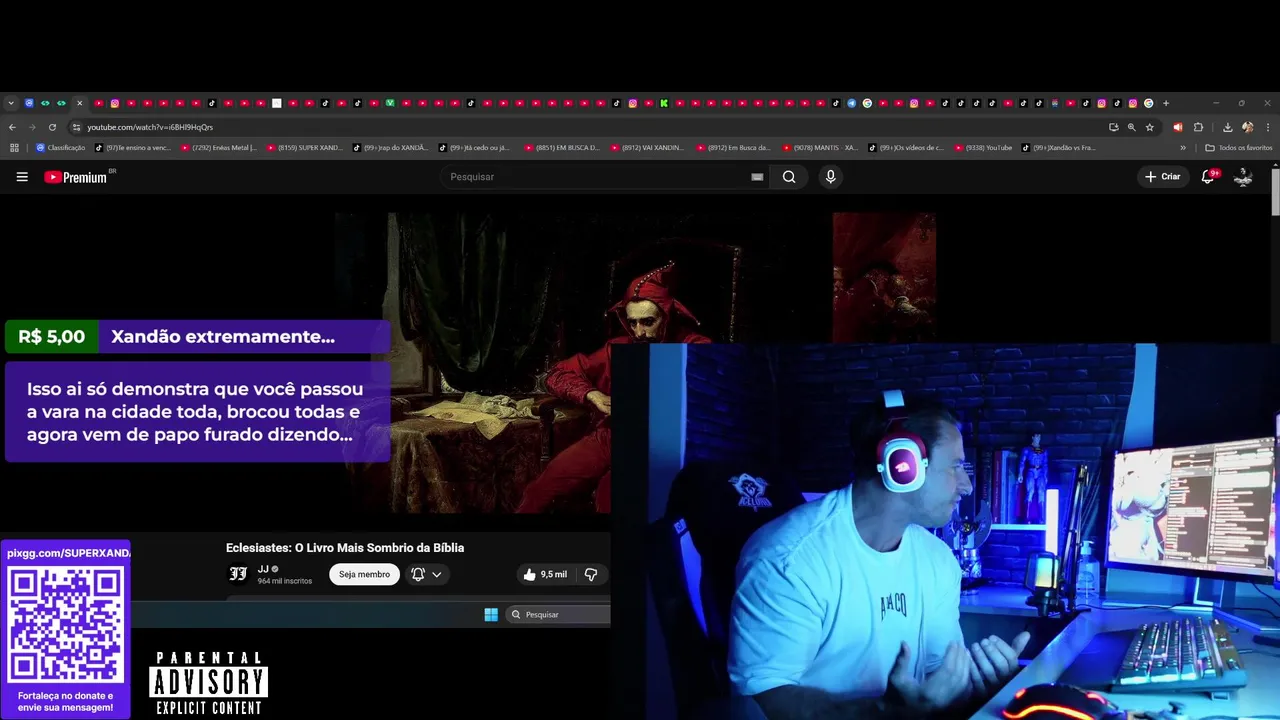Viewport: 1280px width, 720px height.
Task: Open the (9078) MANTIS - XA... bookmark
Action: (x=821, y=148)
